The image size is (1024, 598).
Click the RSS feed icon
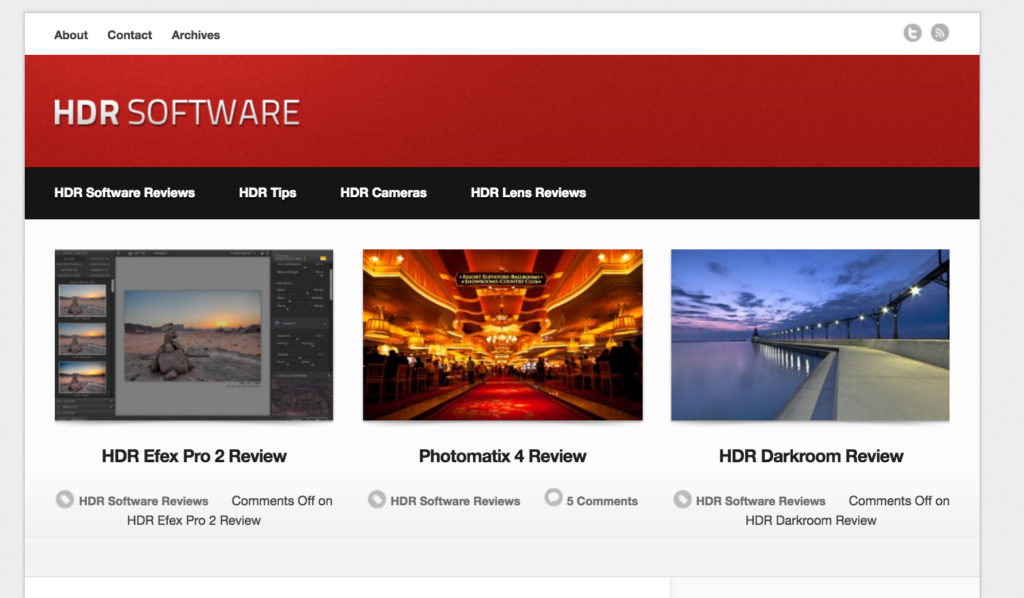940,33
